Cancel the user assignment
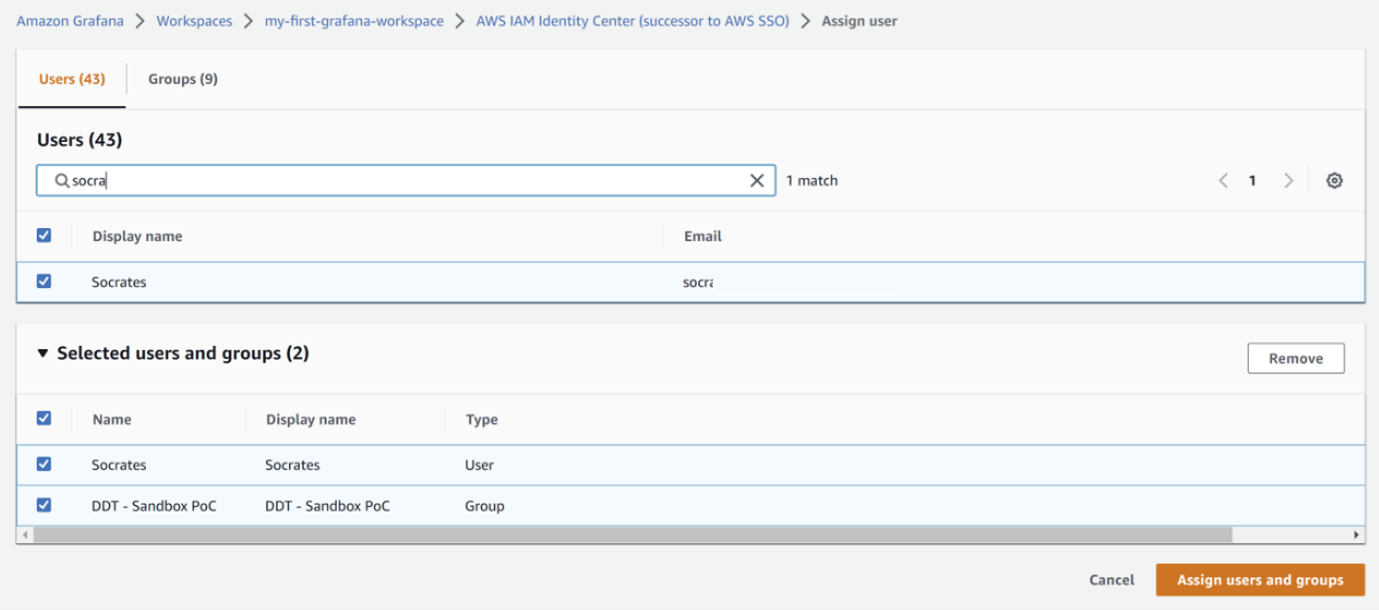The width and height of the screenshot is (1379, 610). point(1111,580)
